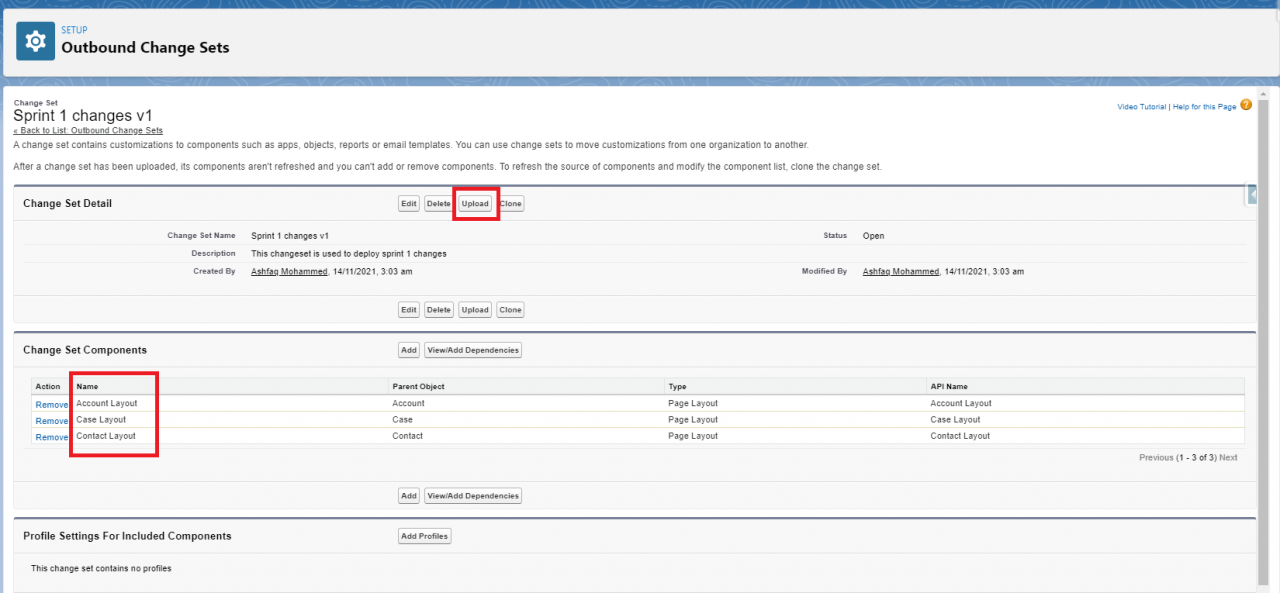Screen dimensions: 1280x593
Task: Collapse the sidebar using the arrow tab
Action: 1250,194
